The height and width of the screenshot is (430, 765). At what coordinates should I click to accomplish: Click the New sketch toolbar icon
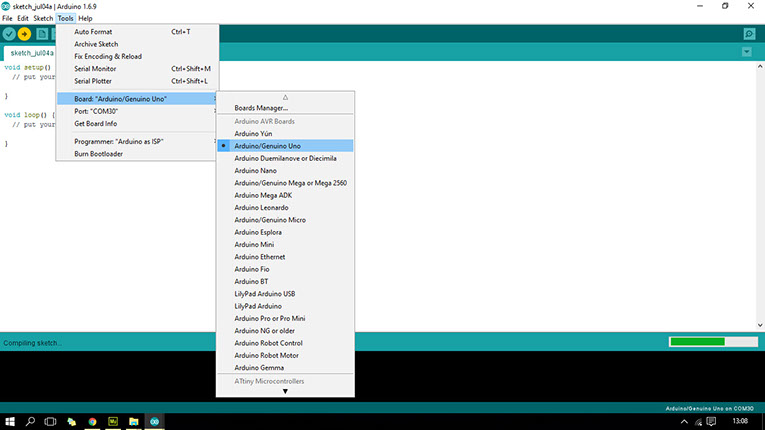42,34
